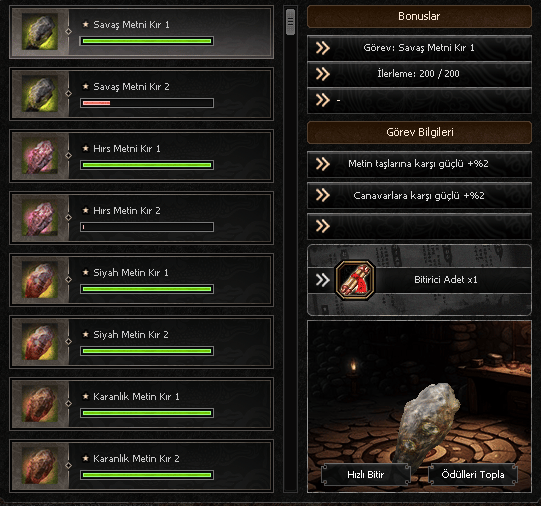This screenshot has width=541, height=506.
Task: Click the Siyah Metin Kır 2 stone icon
Action: click(40, 341)
